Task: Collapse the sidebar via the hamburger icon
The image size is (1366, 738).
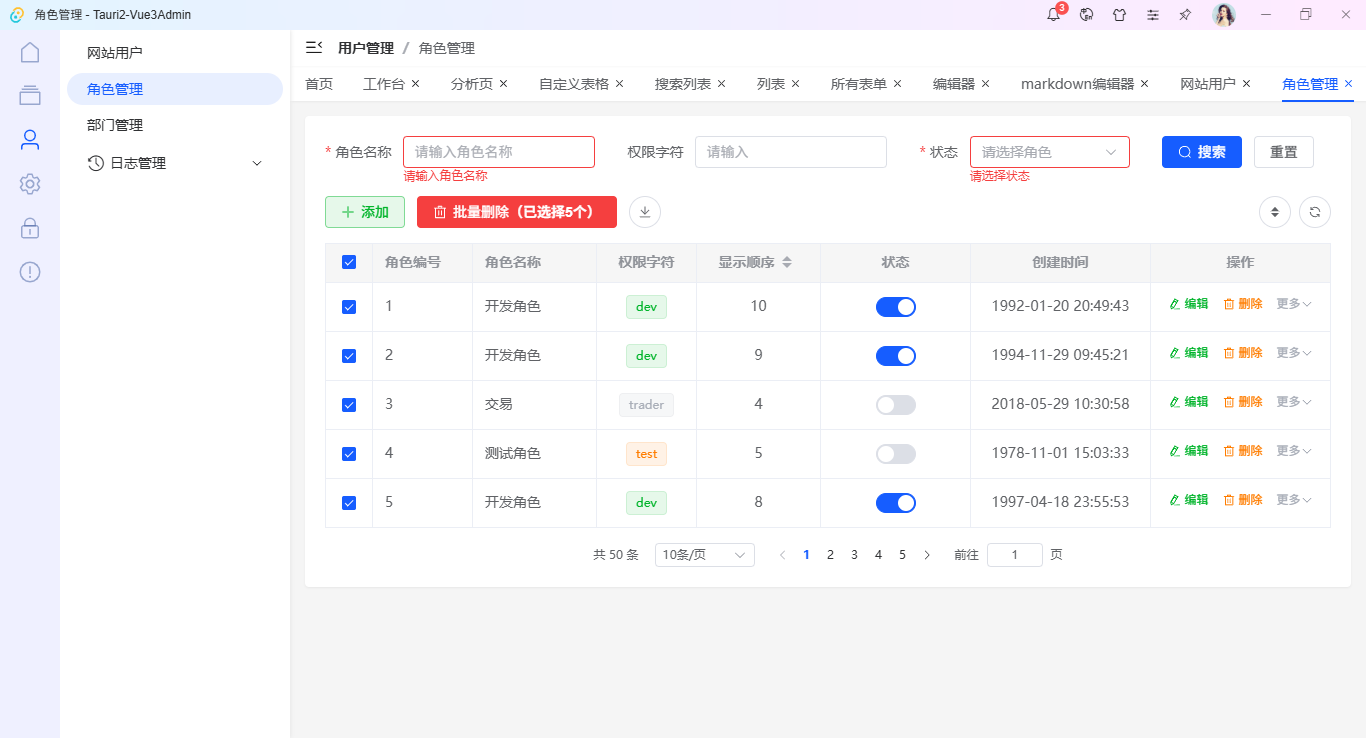Action: coord(313,47)
